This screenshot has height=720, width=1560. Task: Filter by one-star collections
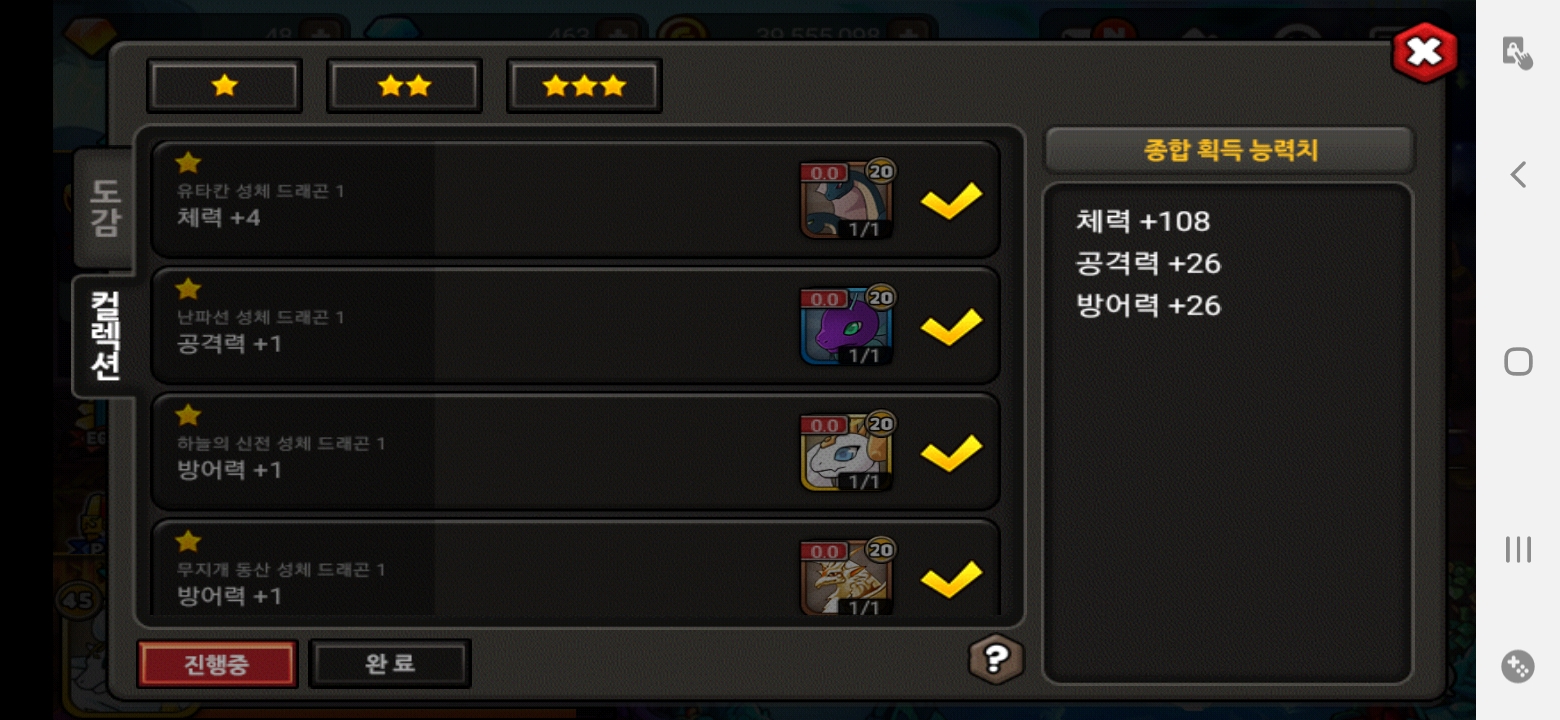point(224,86)
